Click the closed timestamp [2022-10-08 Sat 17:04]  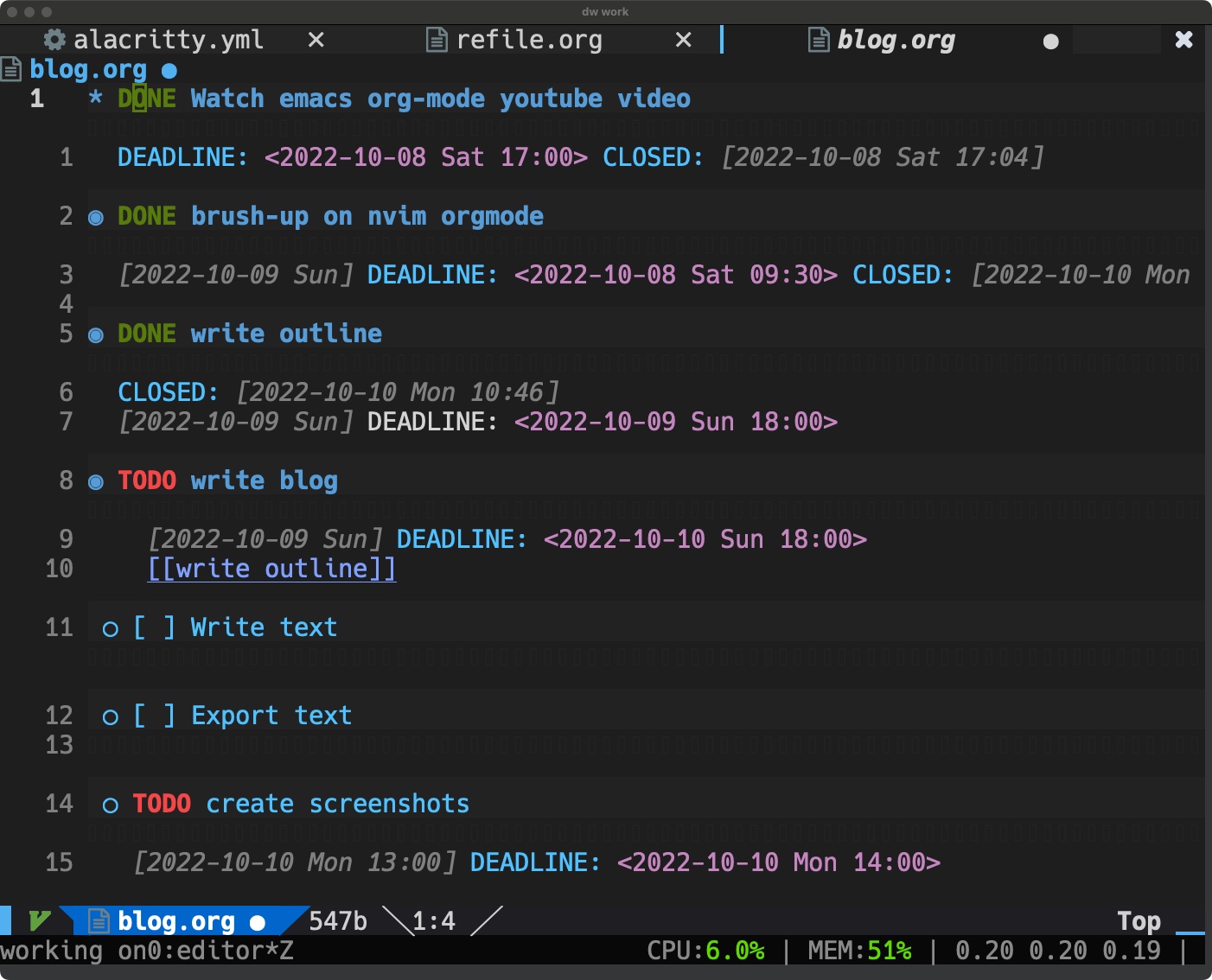pyautogui.click(x=883, y=157)
